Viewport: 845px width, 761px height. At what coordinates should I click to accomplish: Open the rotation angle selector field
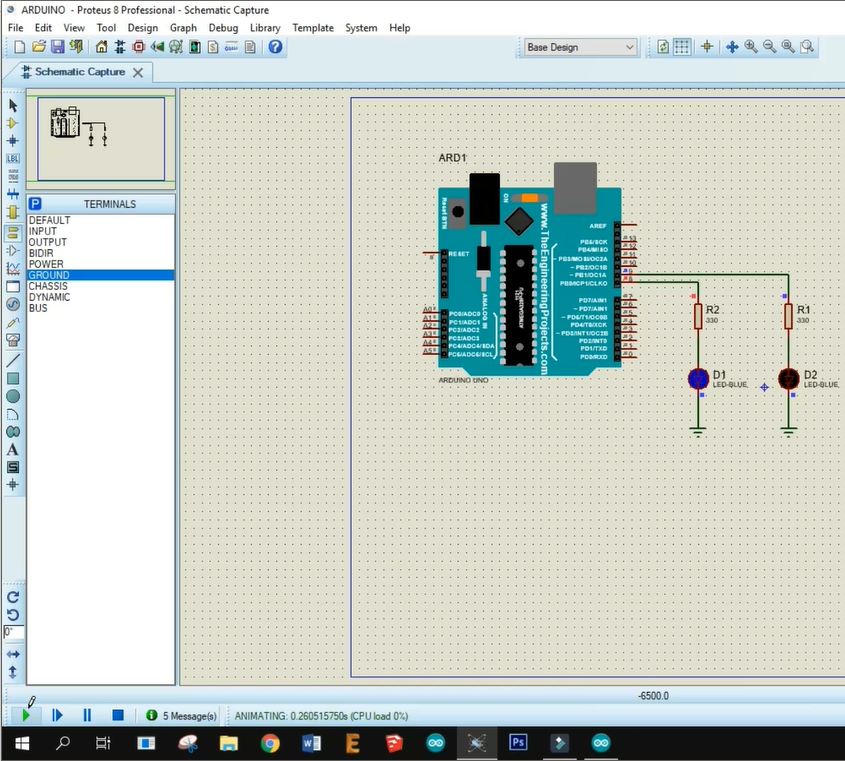11,631
